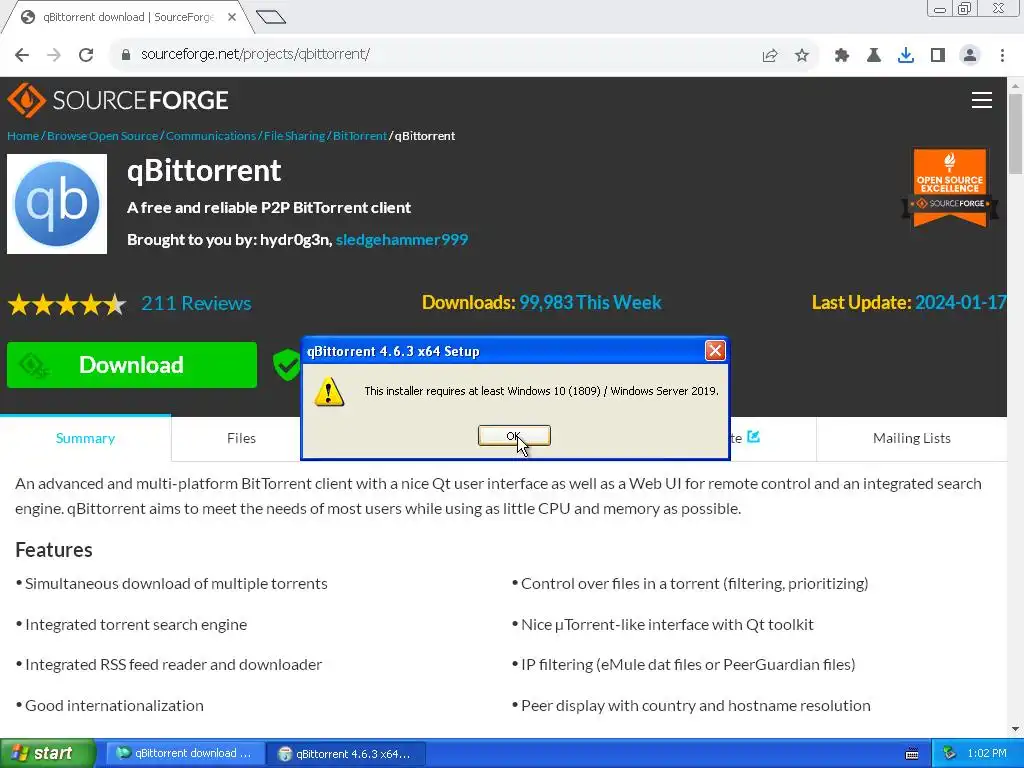The width and height of the screenshot is (1024, 768).
Task: Switch to the Mailing Lists tab
Action: click(x=912, y=438)
